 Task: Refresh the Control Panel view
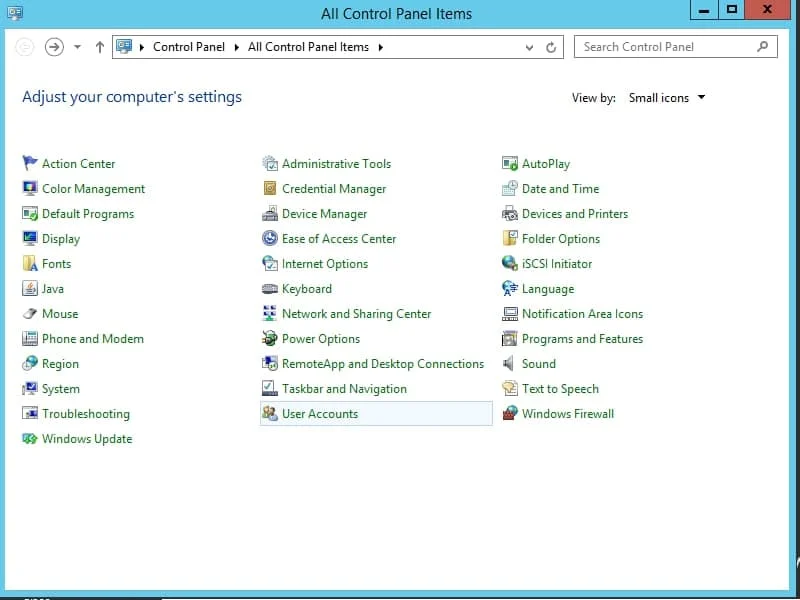coord(551,47)
